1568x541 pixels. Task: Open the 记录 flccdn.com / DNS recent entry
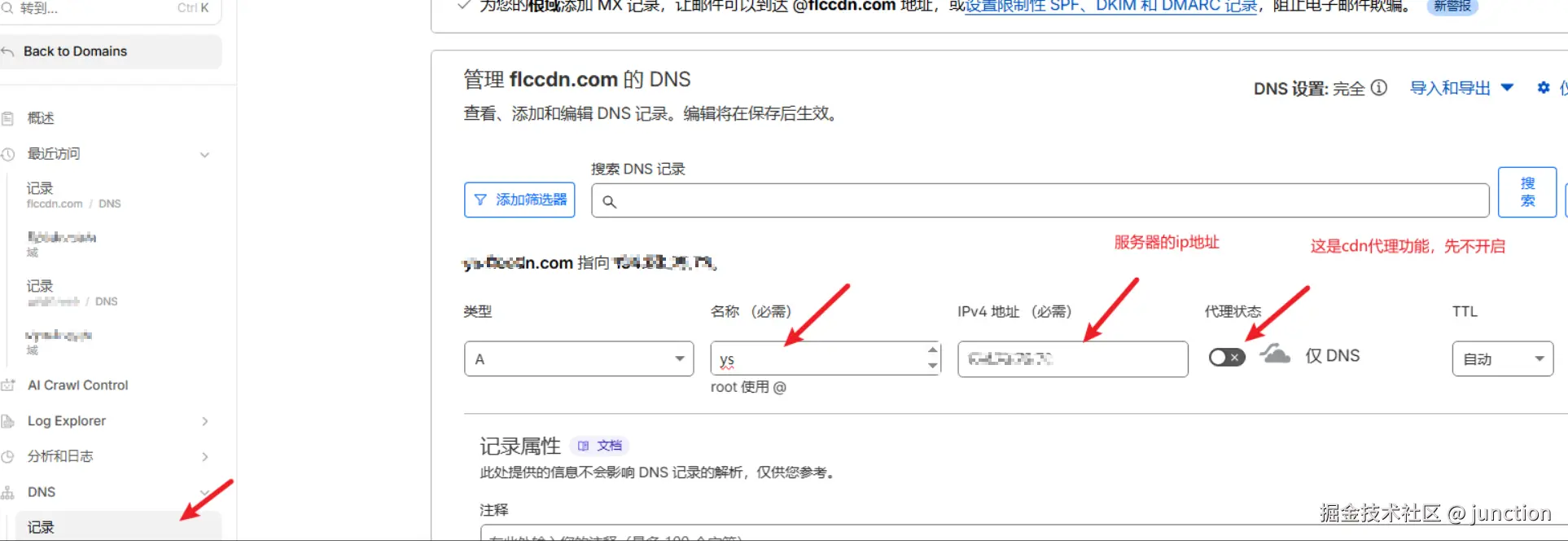coord(73,196)
